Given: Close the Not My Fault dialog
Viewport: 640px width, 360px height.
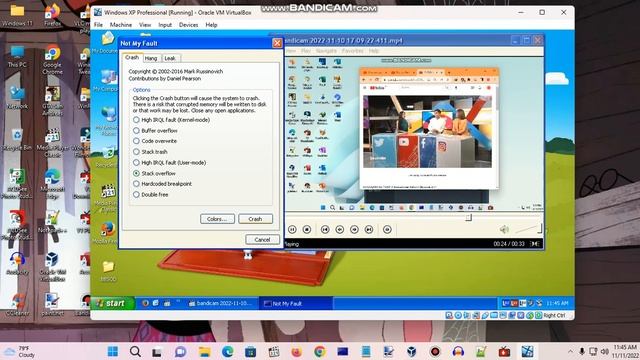Looking at the screenshot, I should point(277,43).
